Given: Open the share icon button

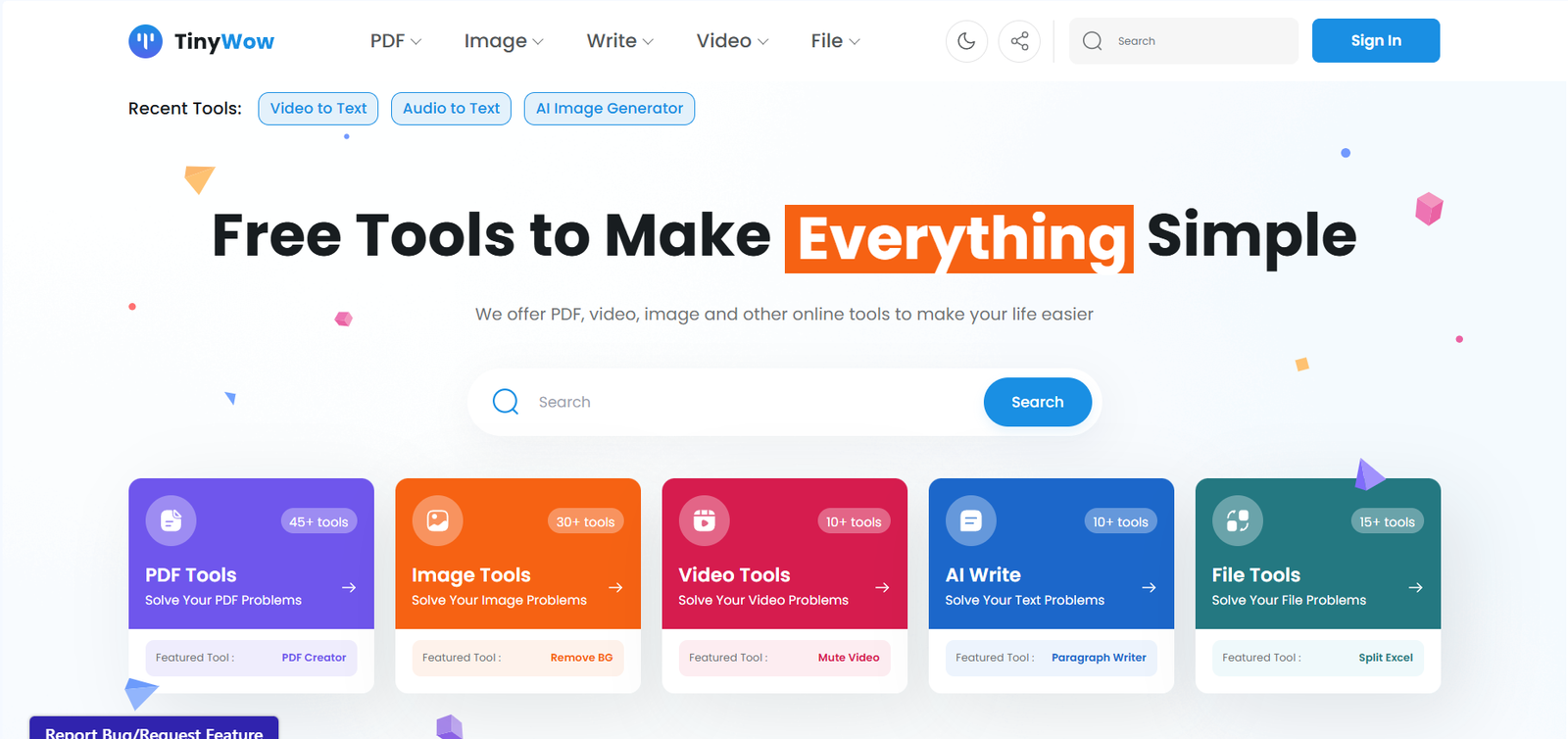Looking at the screenshot, I should (1019, 41).
